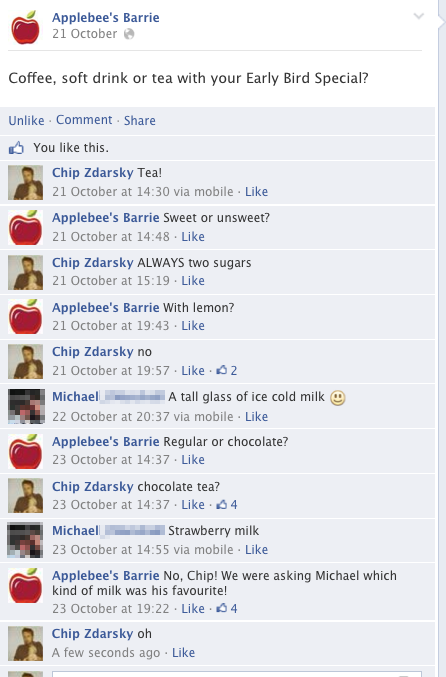This screenshot has height=677, width=446.
Task: Like the 'Strawberry milk' comment
Action: [x=256, y=549]
